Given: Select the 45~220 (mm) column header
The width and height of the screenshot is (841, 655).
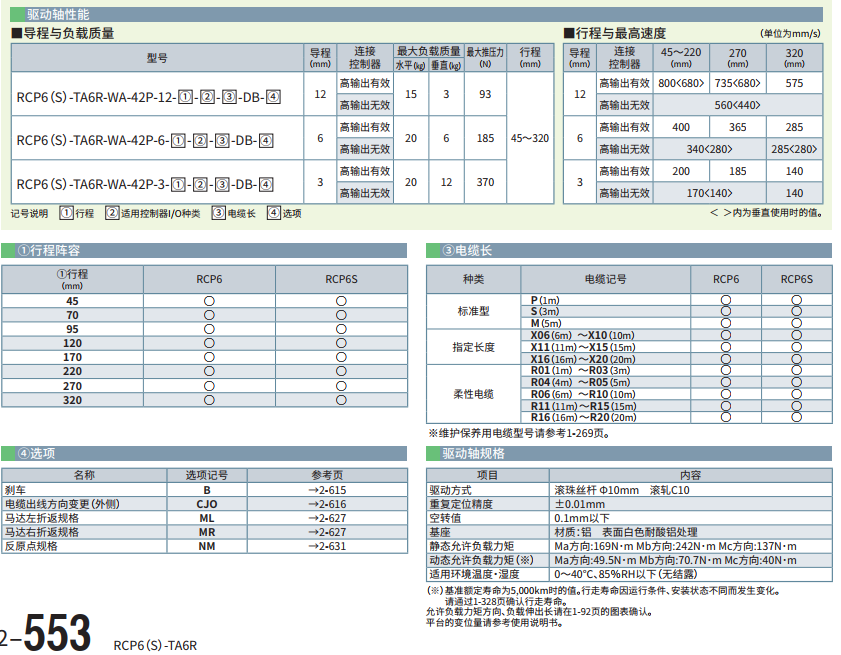Looking at the screenshot, I should coord(681,57).
